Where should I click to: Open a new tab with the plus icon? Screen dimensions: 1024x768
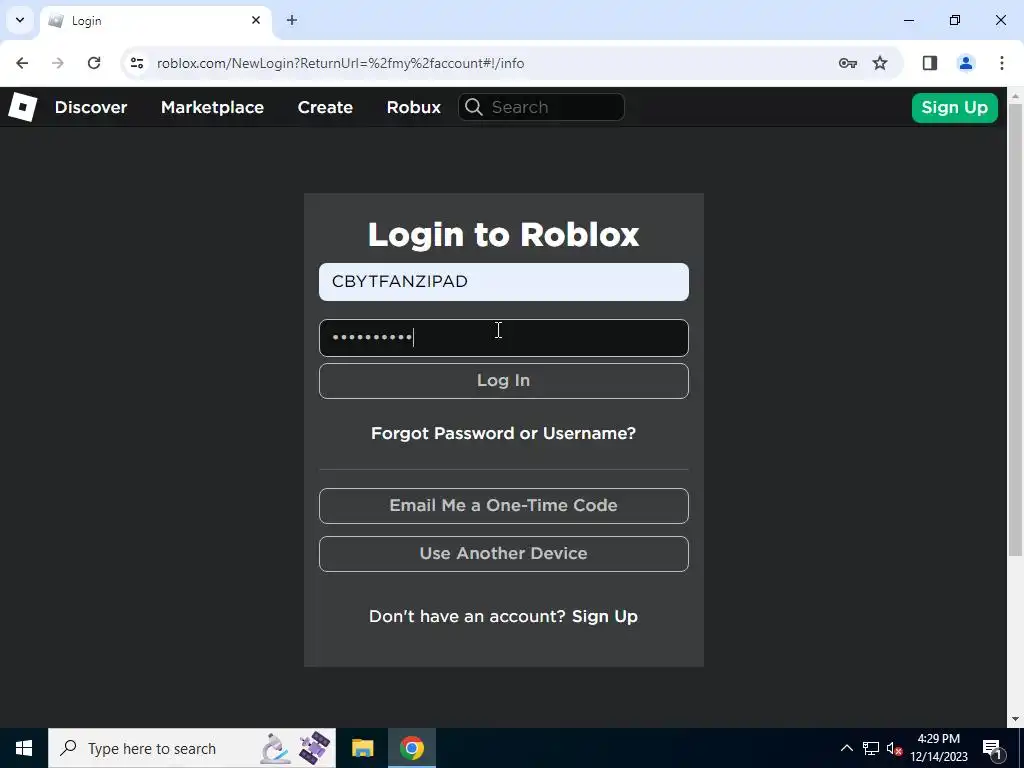(x=292, y=20)
